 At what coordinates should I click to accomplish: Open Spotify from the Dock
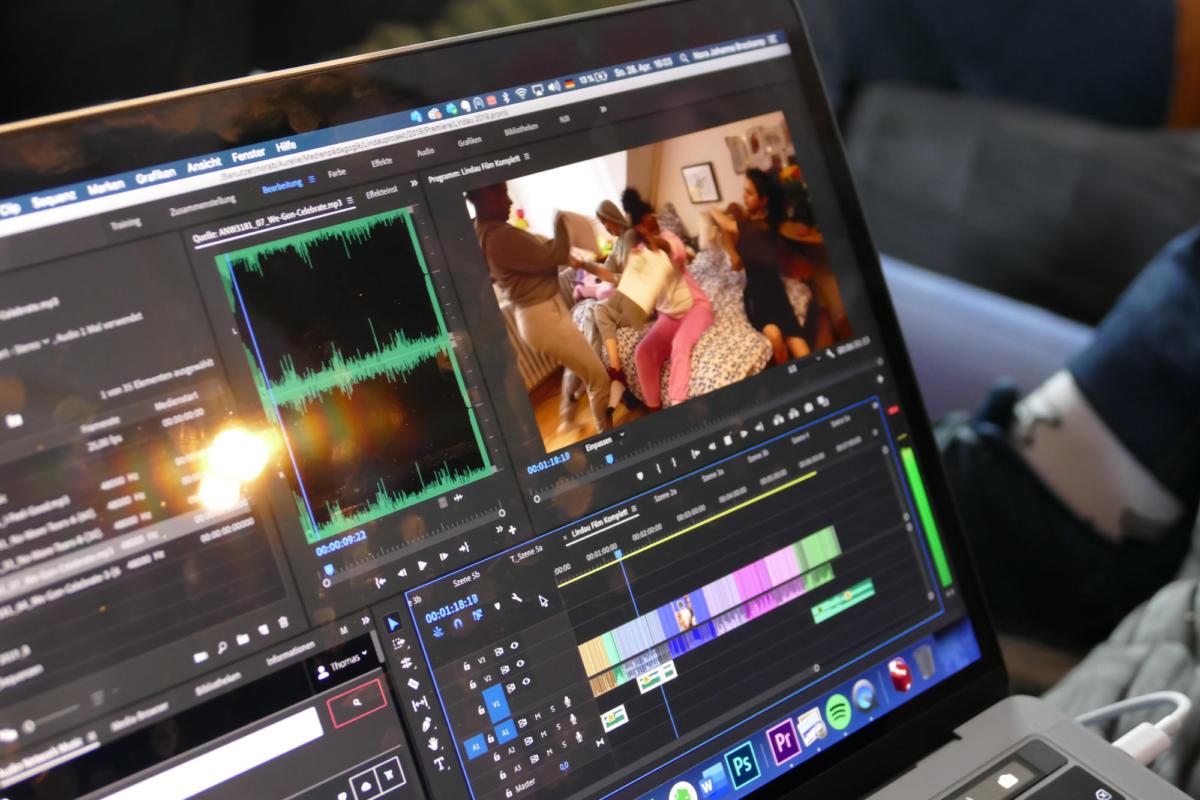coord(839,712)
